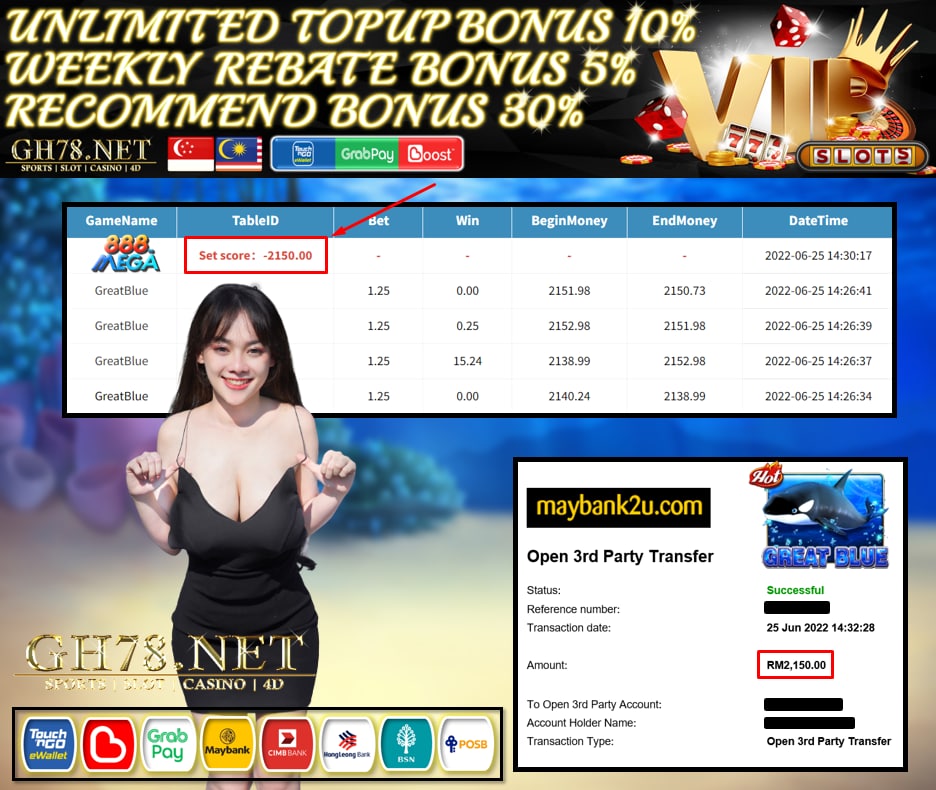The image size is (936, 790).
Task: Choose the Maybank payment icon
Action: pyautogui.click(x=227, y=744)
